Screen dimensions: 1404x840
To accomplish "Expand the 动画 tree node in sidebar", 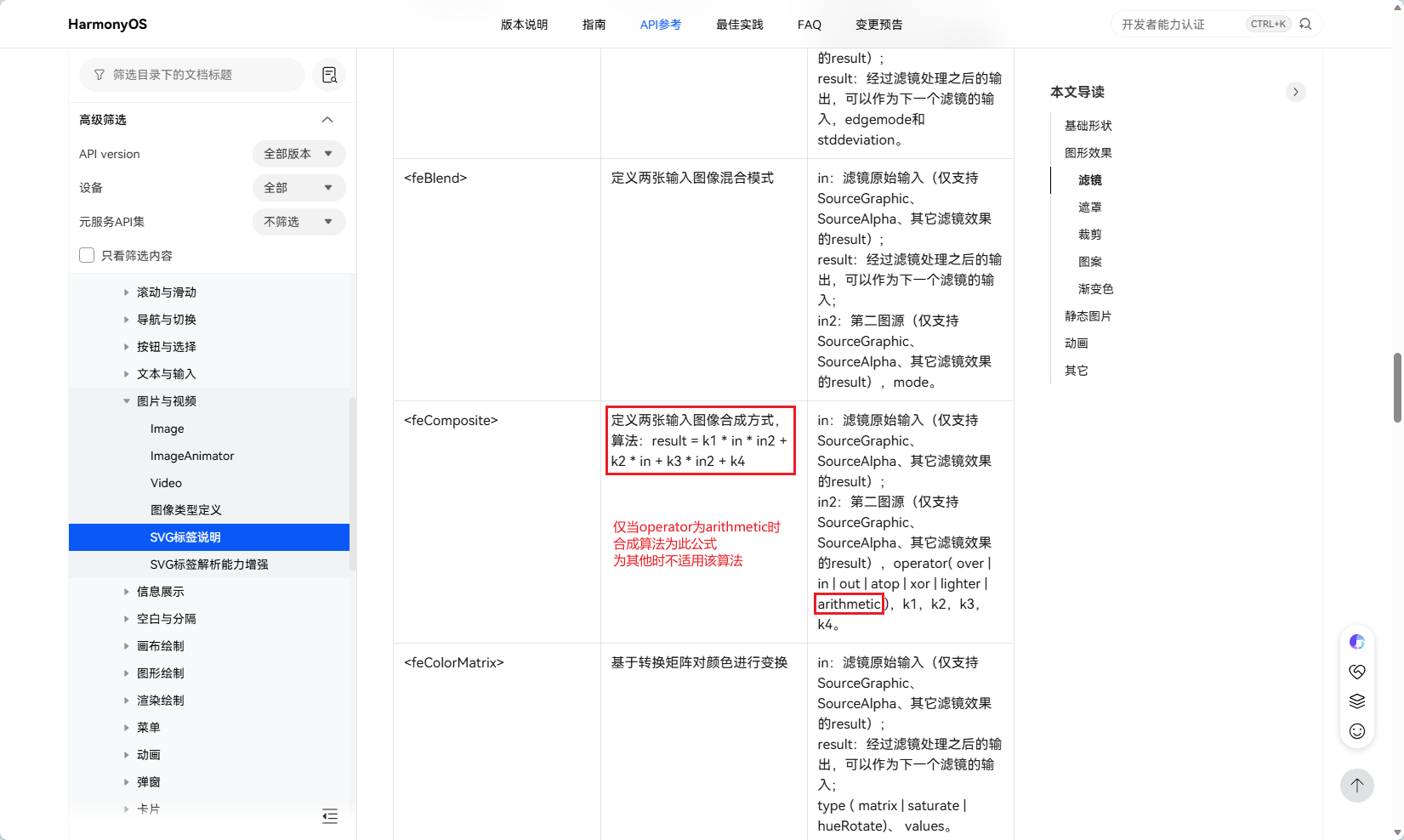I will pos(126,755).
